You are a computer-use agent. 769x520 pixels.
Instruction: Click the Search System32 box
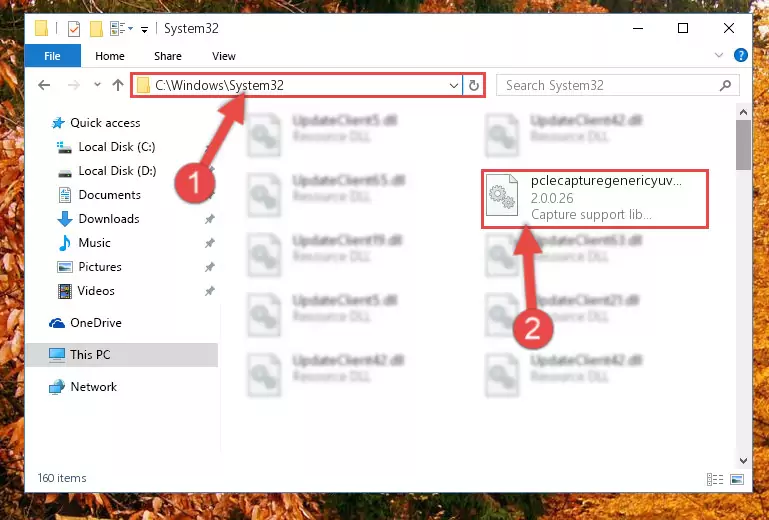point(617,85)
